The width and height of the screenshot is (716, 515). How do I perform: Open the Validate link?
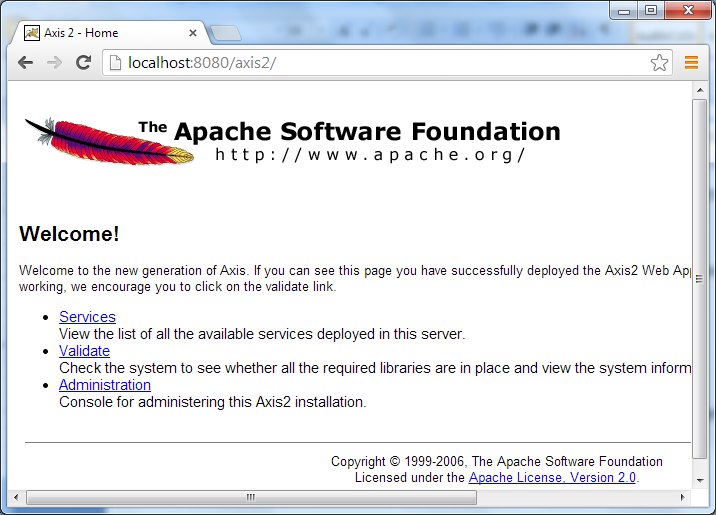point(84,351)
